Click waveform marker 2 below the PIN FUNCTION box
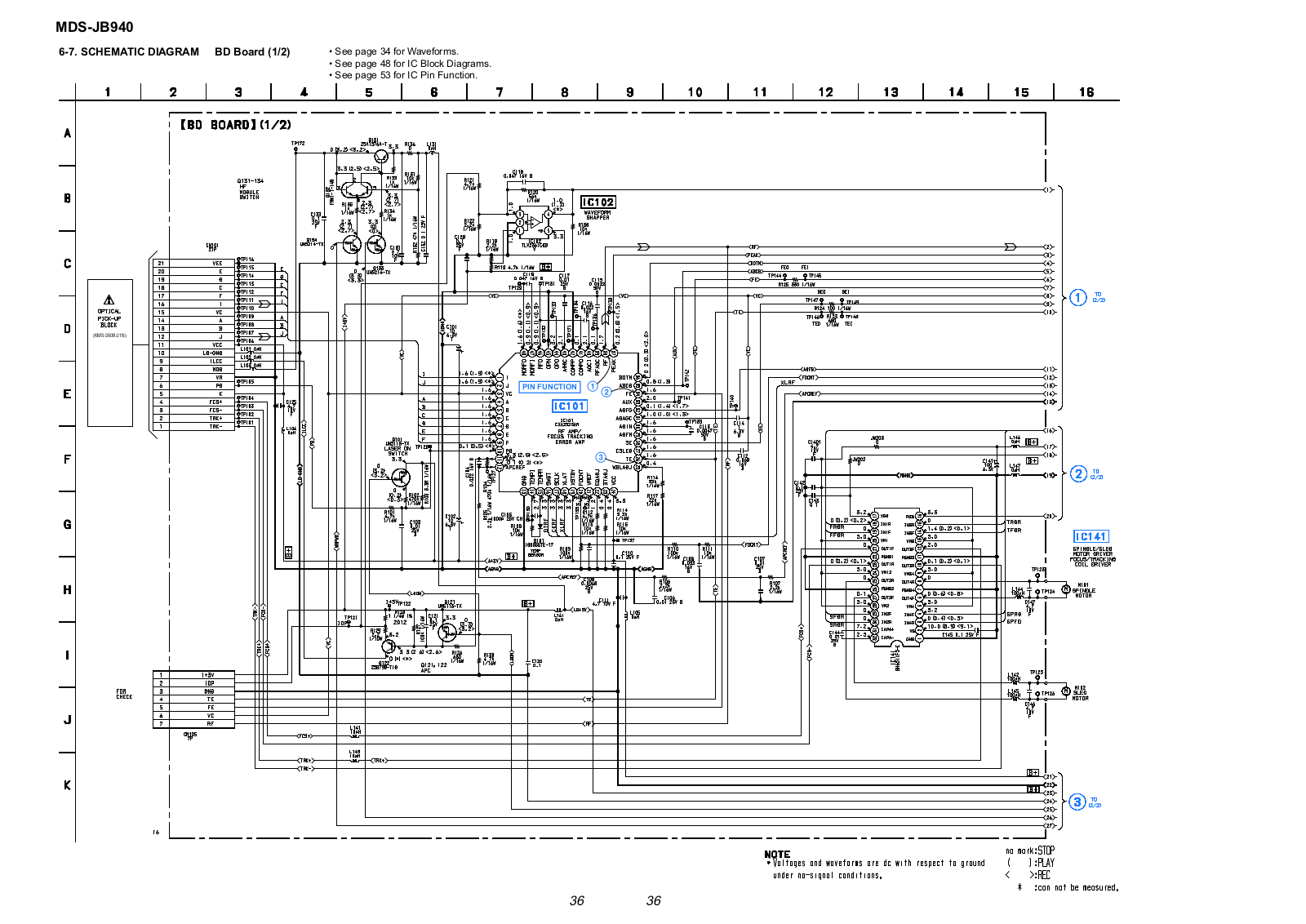 [x=606, y=392]
